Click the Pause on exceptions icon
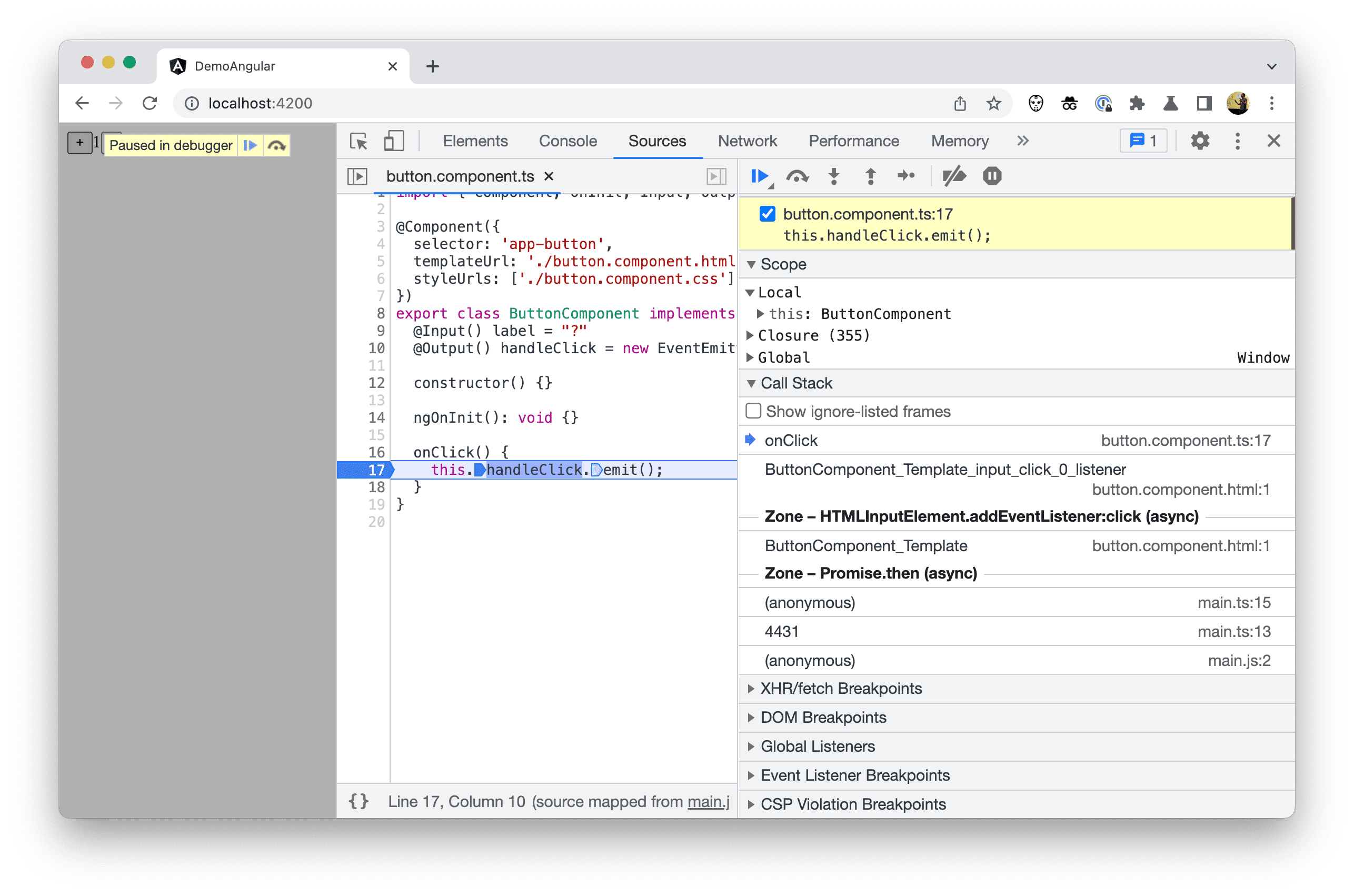 988,176
